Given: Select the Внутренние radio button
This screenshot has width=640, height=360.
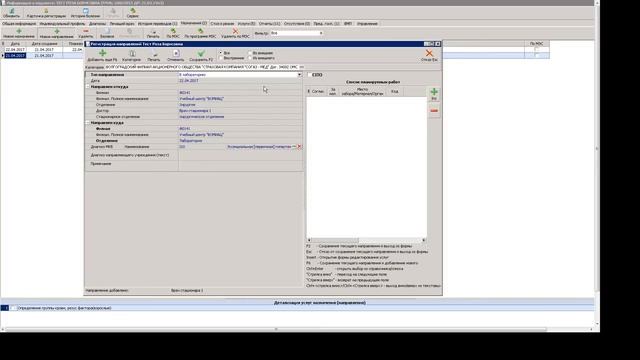Looking at the screenshot, I should (x=221, y=58).
